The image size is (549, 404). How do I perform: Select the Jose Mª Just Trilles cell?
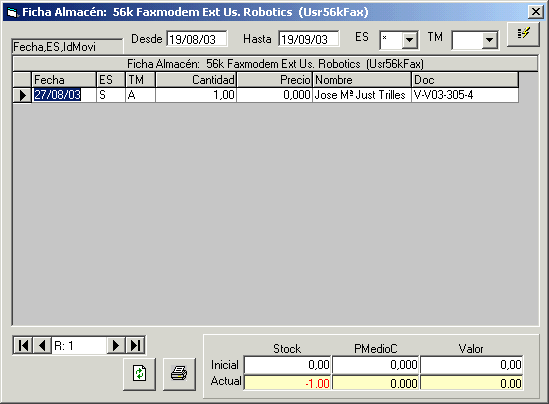[x=362, y=95]
